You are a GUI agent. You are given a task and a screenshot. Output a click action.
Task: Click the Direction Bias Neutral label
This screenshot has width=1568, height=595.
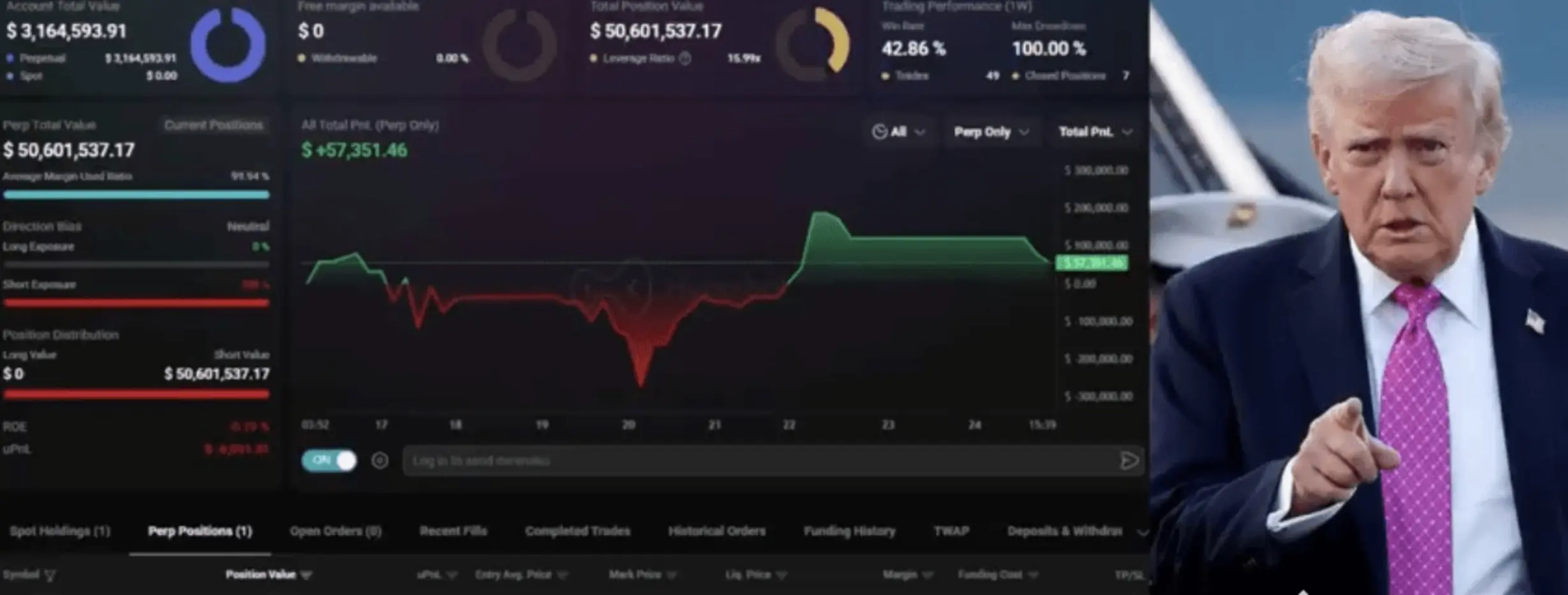click(x=247, y=226)
